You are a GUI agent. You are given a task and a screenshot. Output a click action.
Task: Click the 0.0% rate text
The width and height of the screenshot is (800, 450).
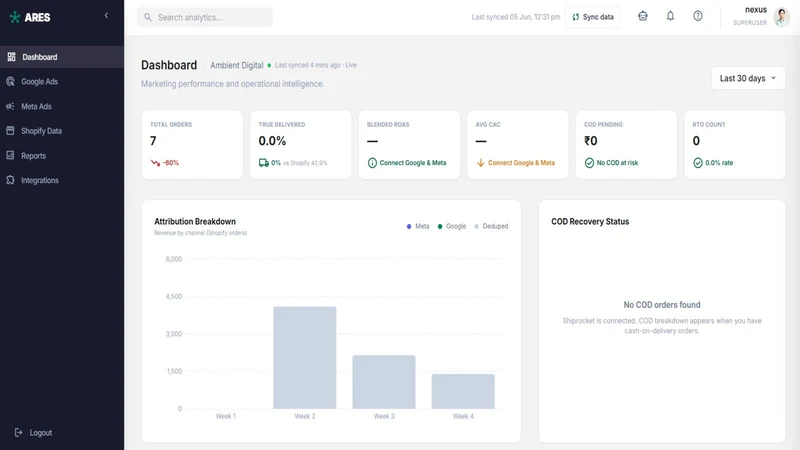[719, 163]
